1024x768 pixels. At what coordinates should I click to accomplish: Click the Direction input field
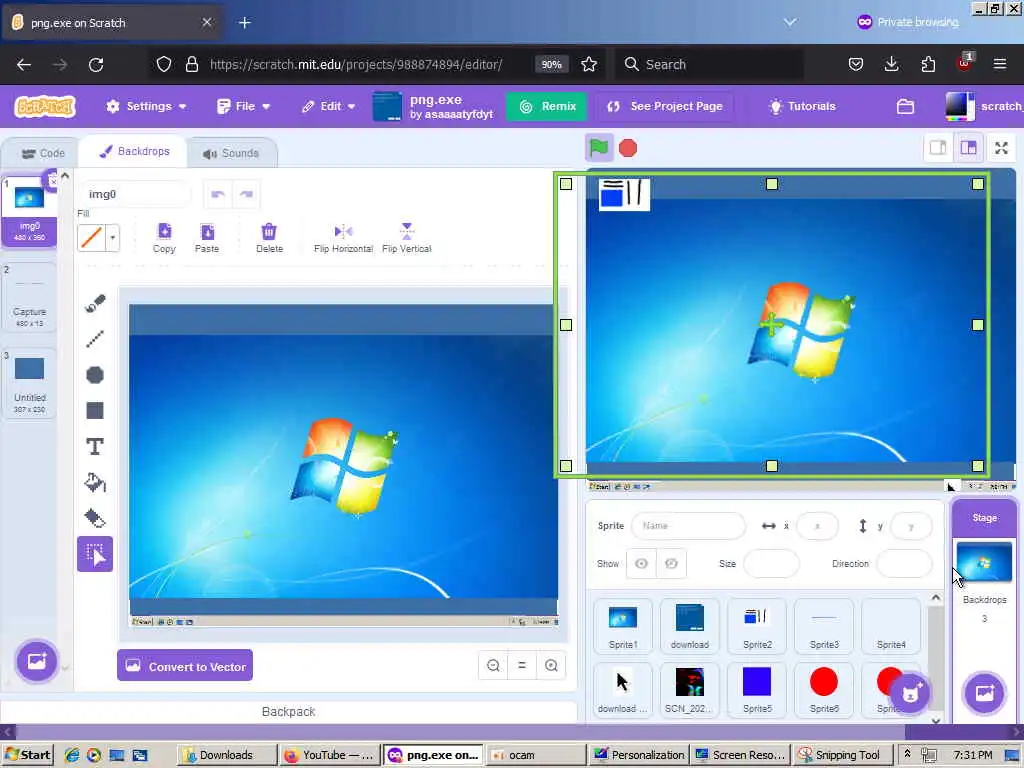point(904,564)
